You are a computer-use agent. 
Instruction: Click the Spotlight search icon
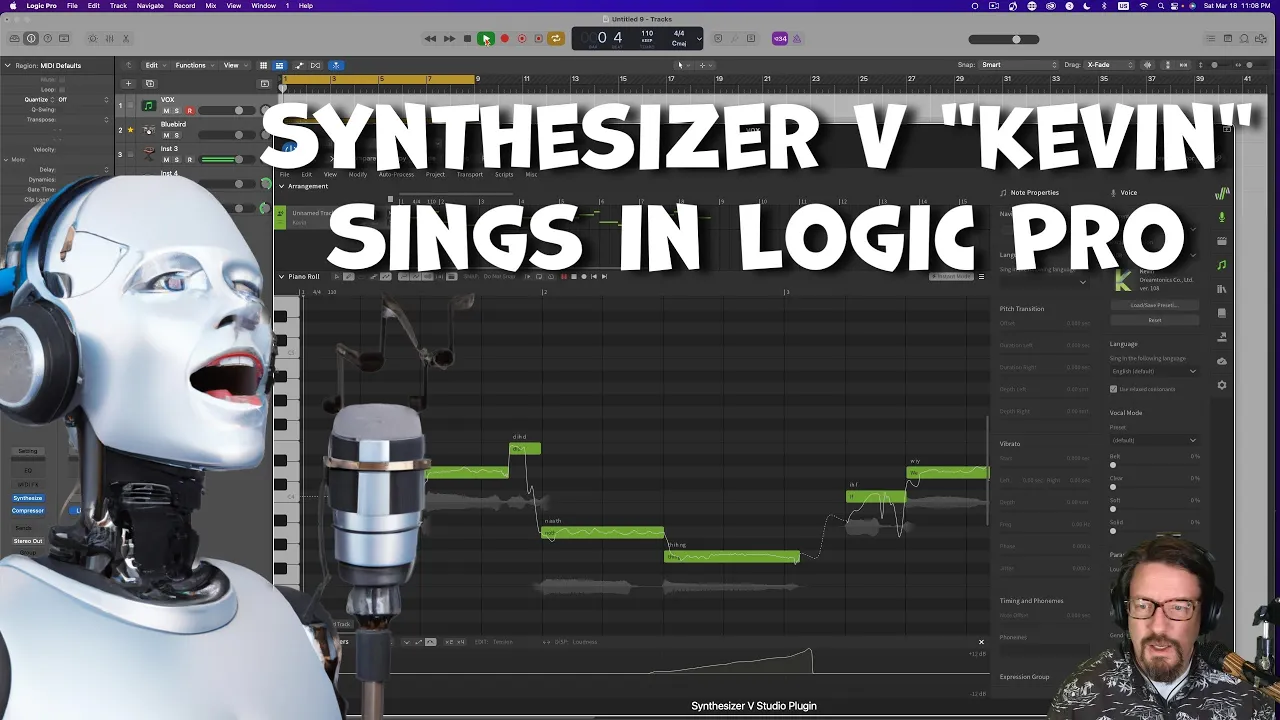(x=1162, y=6)
